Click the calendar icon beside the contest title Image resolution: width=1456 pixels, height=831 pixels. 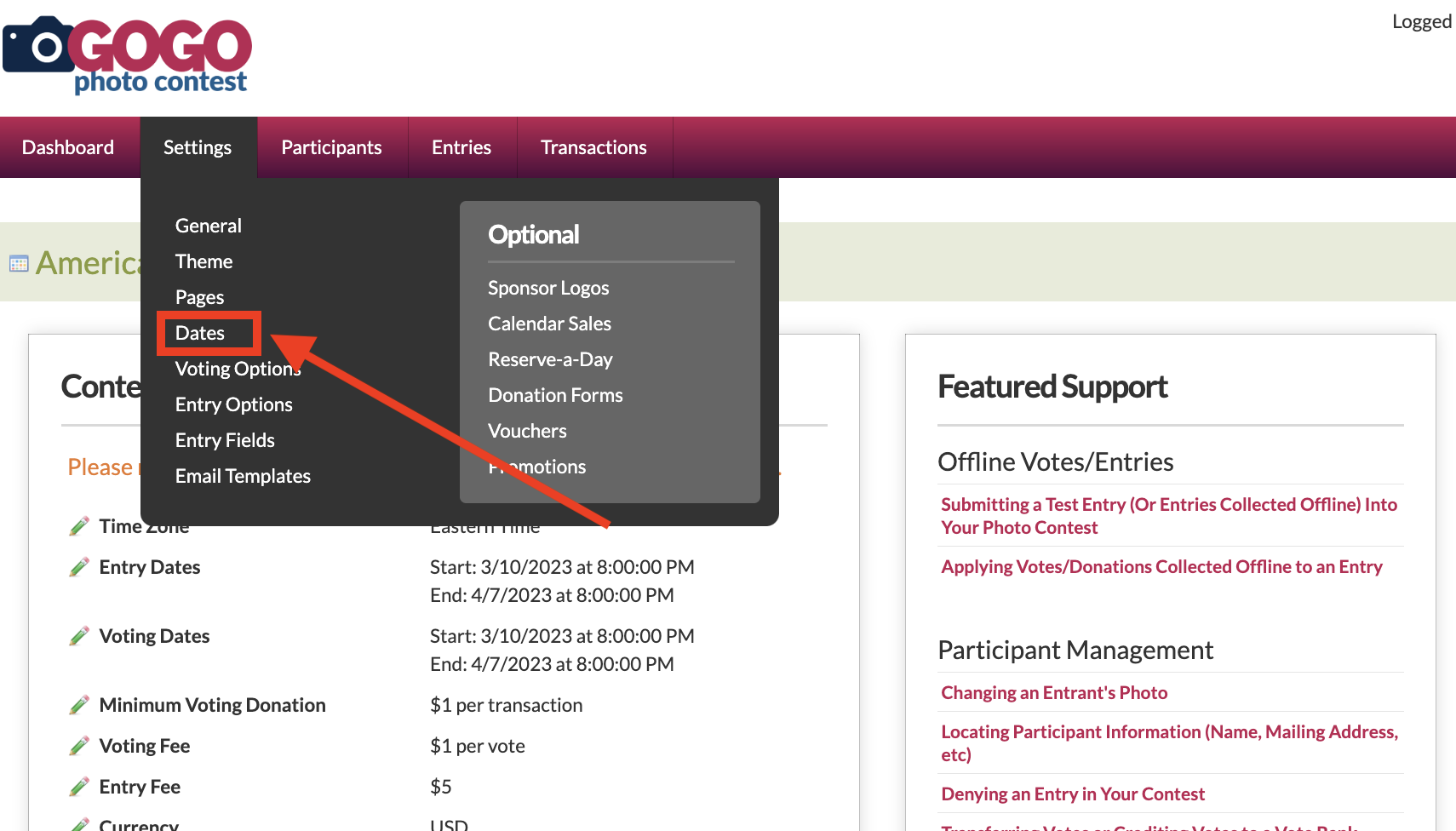tap(19, 264)
